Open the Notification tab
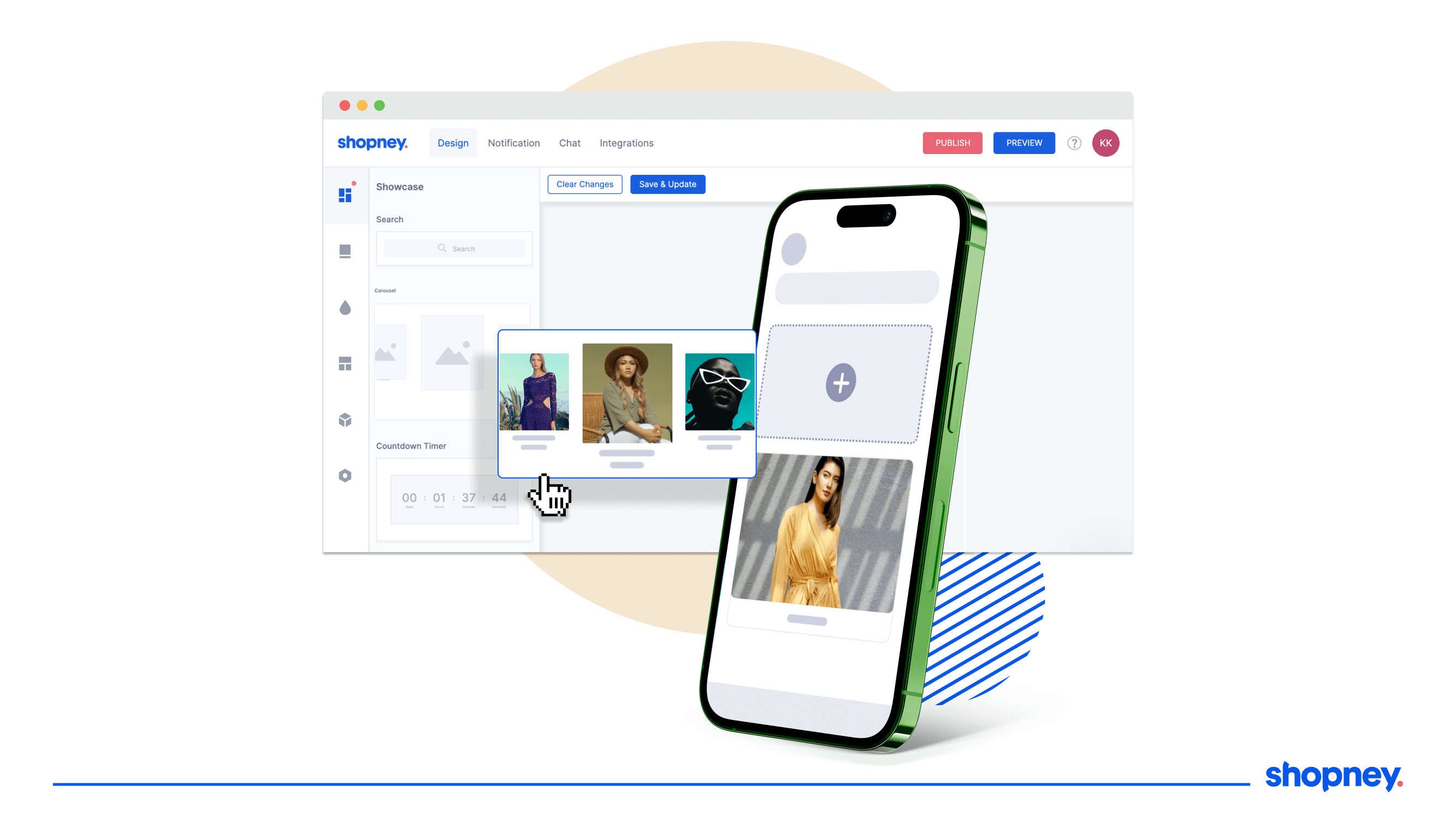 coord(513,143)
